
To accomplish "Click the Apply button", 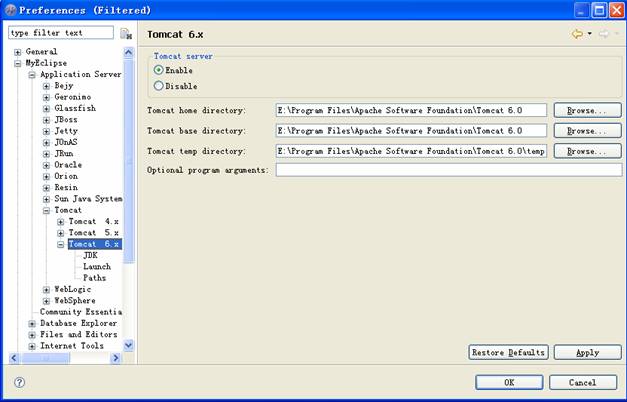I will pos(587,352).
